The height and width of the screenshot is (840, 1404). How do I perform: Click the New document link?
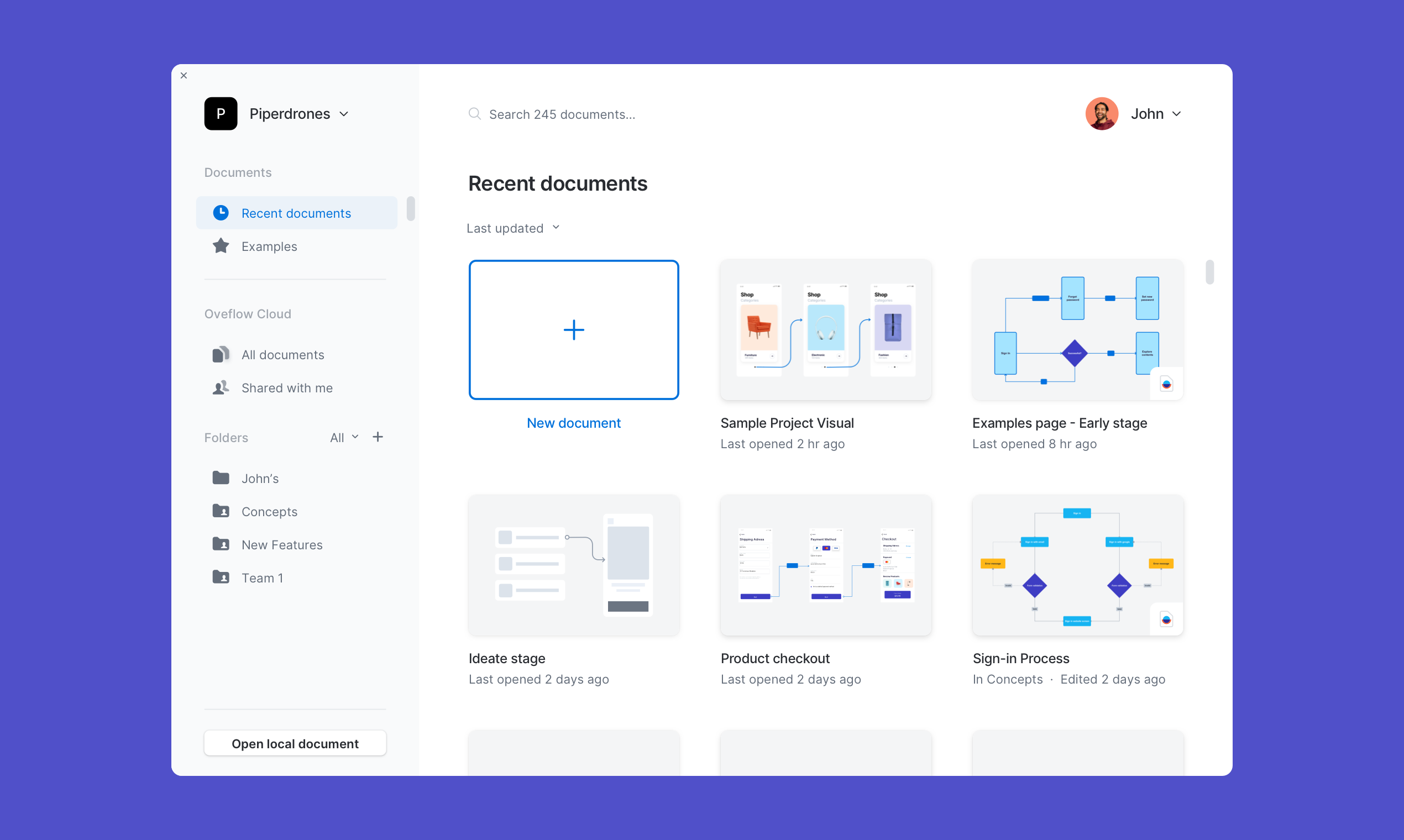click(574, 423)
